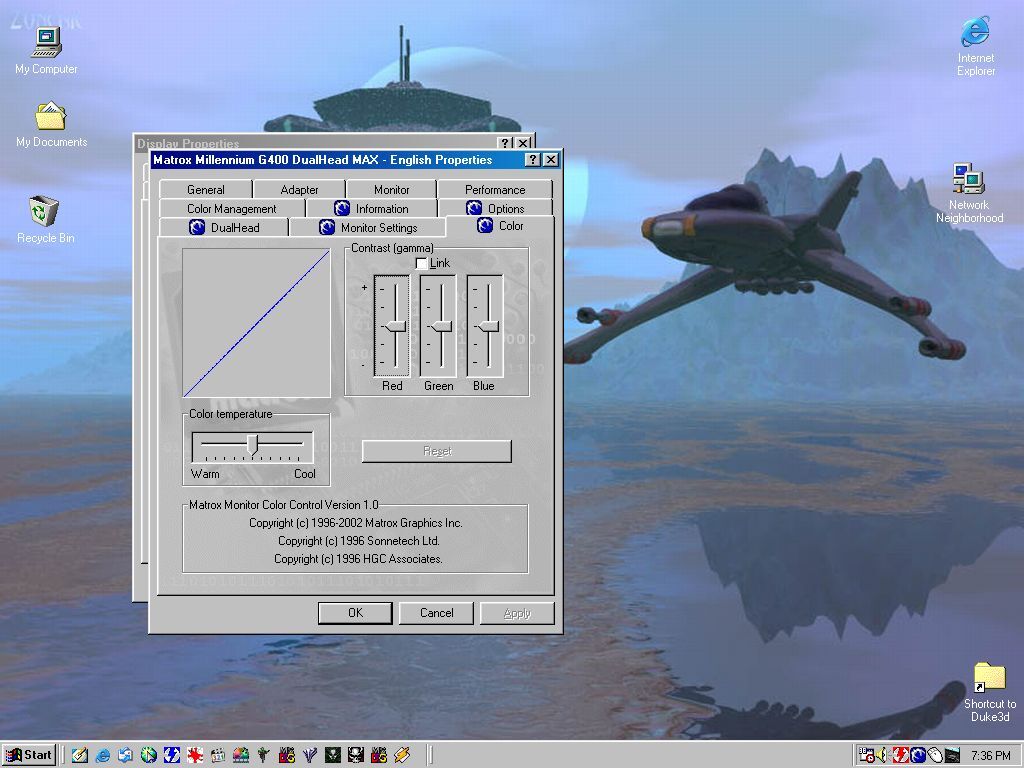Launch Winamp from the quick launch bar
Viewport: 1024px width, 768px height.
[x=402, y=755]
